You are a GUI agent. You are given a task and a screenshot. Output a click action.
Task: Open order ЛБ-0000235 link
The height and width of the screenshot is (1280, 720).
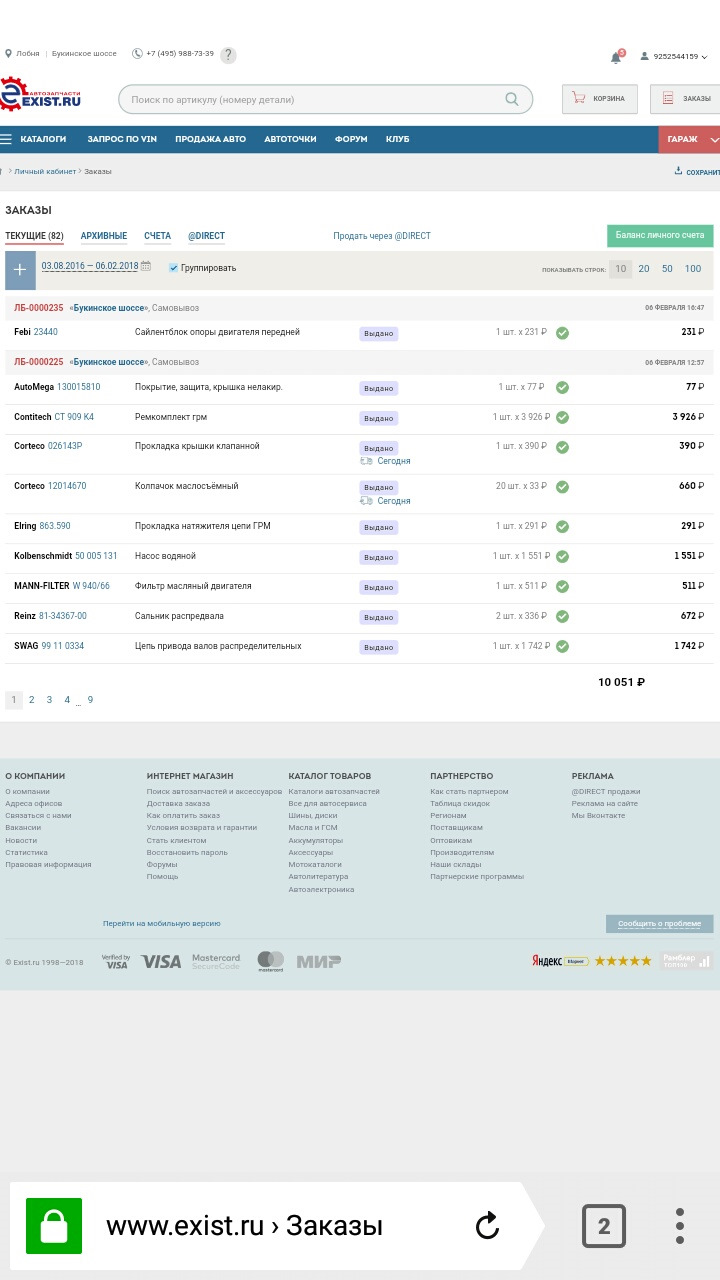[38, 308]
